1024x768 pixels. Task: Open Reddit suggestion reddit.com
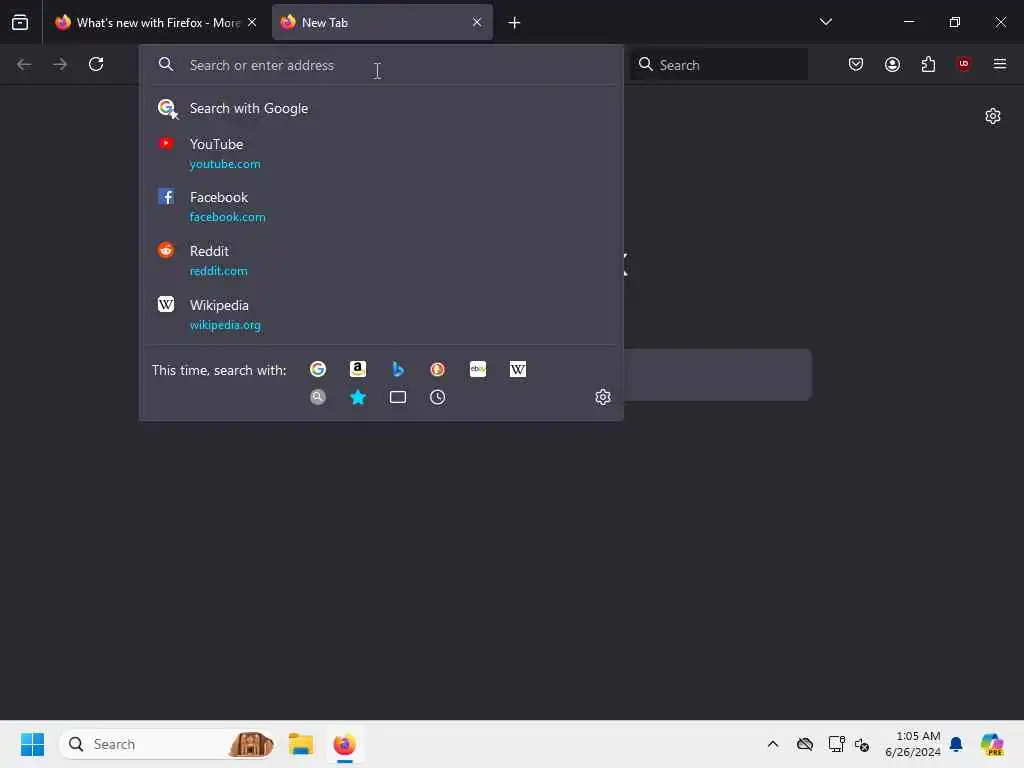coord(381,261)
